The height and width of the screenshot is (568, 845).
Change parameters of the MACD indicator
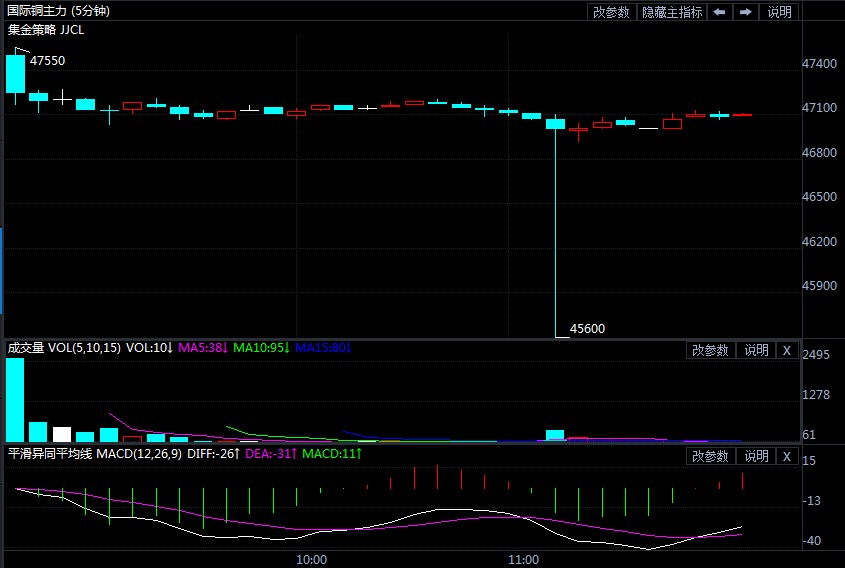pyautogui.click(x=710, y=456)
